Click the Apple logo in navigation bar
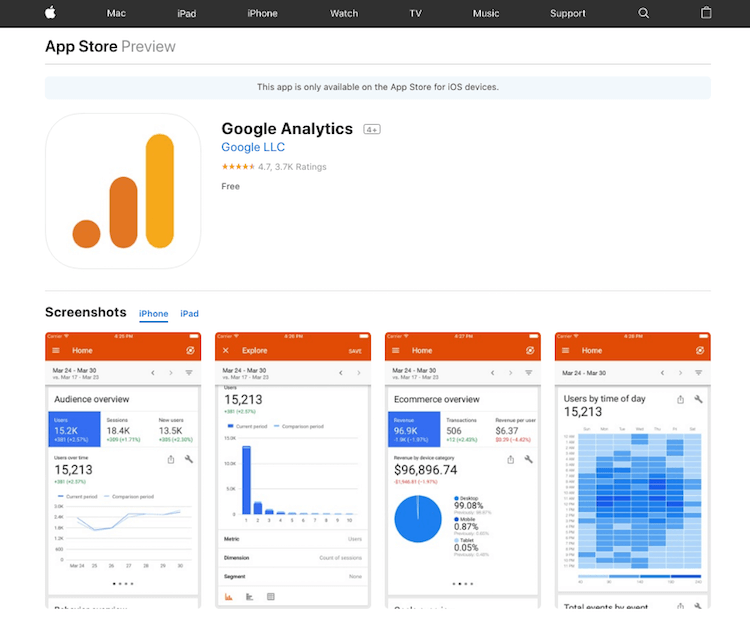The width and height of the screenshot is (750, 625). point(50,13)
